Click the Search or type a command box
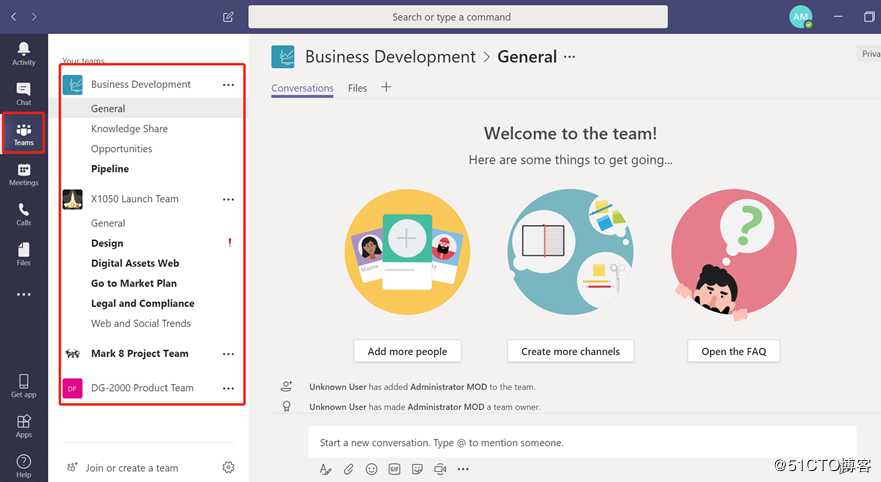The height and width of the screenshot is (482, 881). click(x=458, y=17)
